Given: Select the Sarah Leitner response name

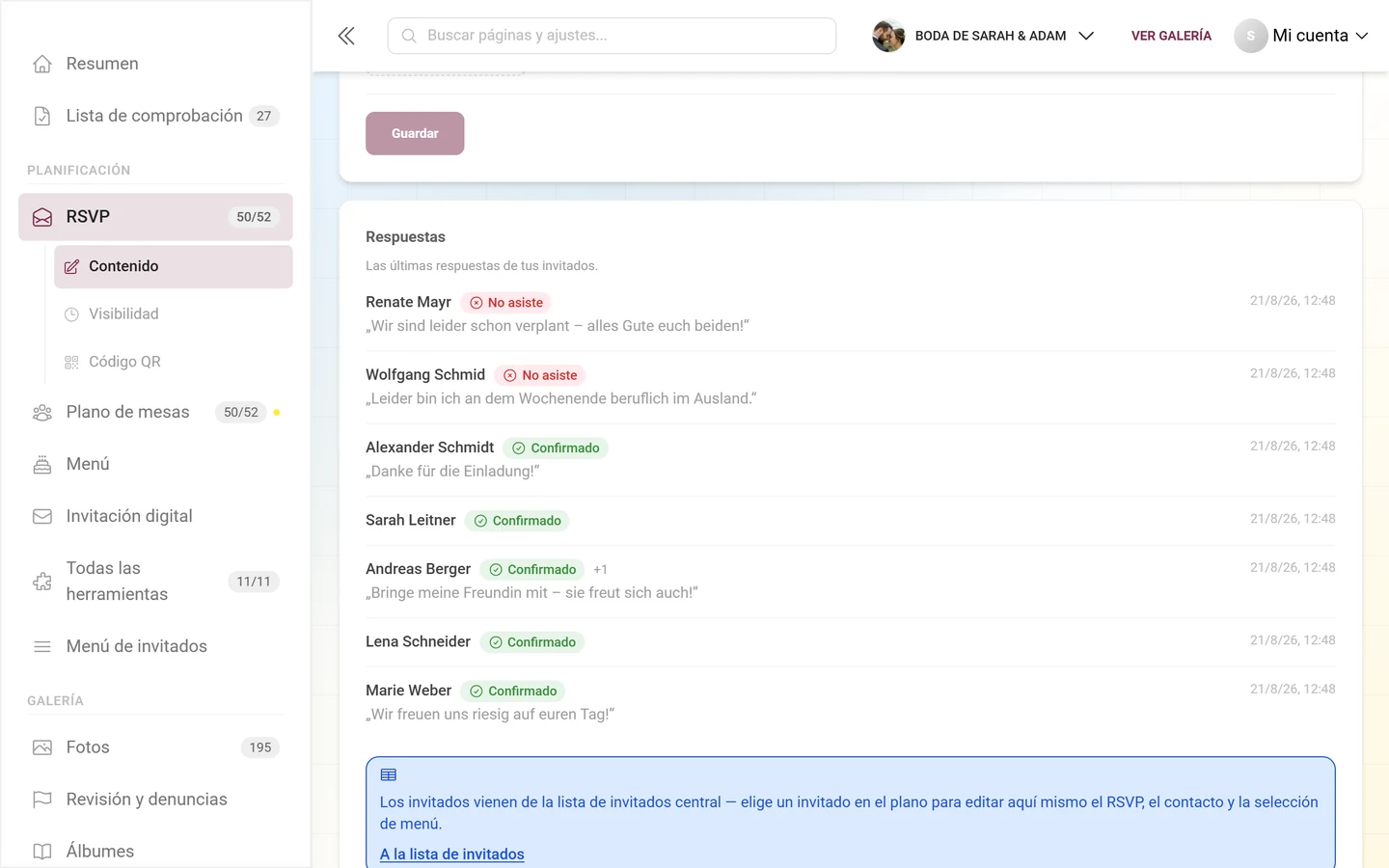Looking at the screenshot, I should [x=411, y=520].
